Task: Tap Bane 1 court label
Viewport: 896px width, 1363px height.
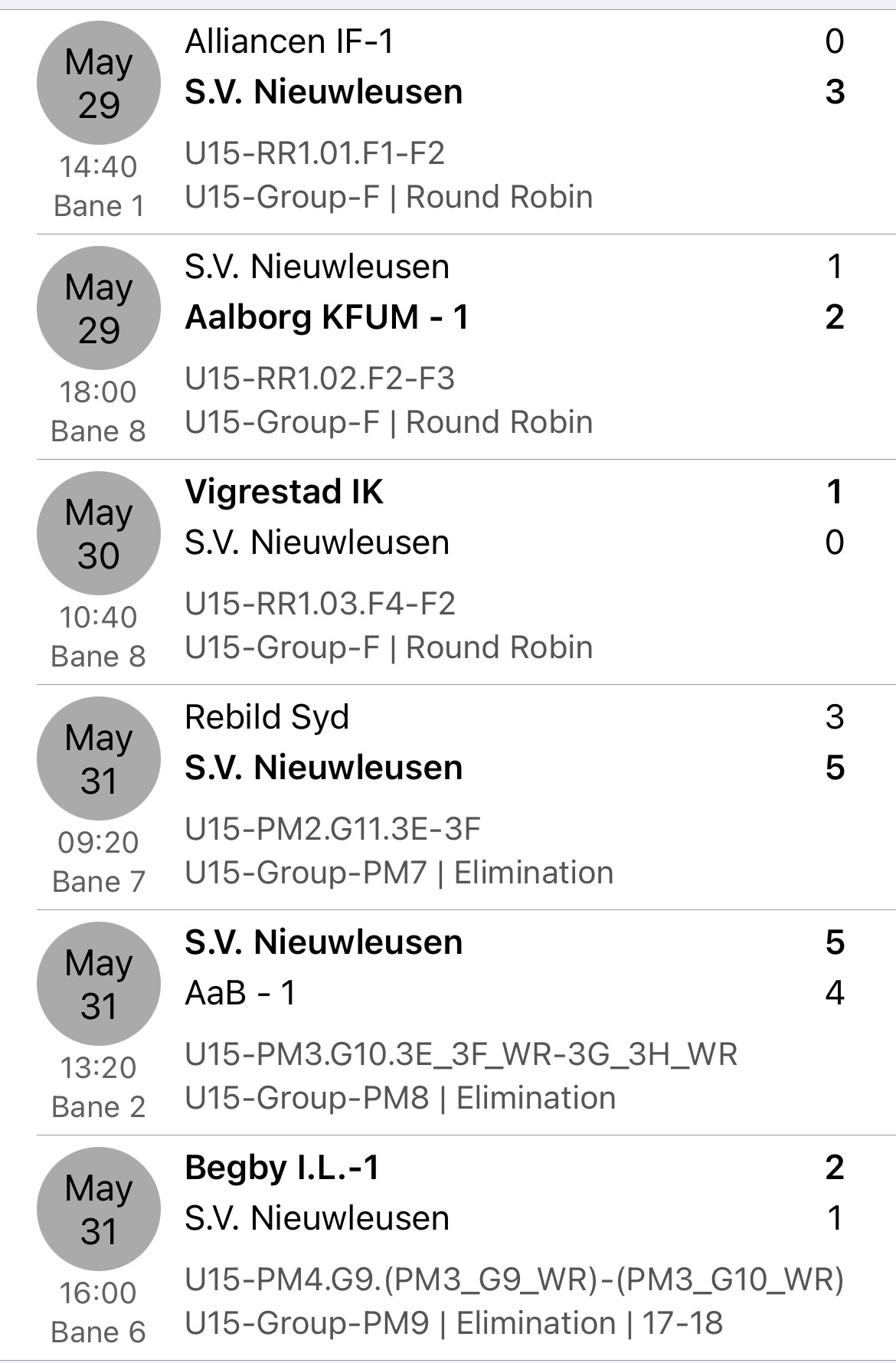Action: click(x=99, y=206)
